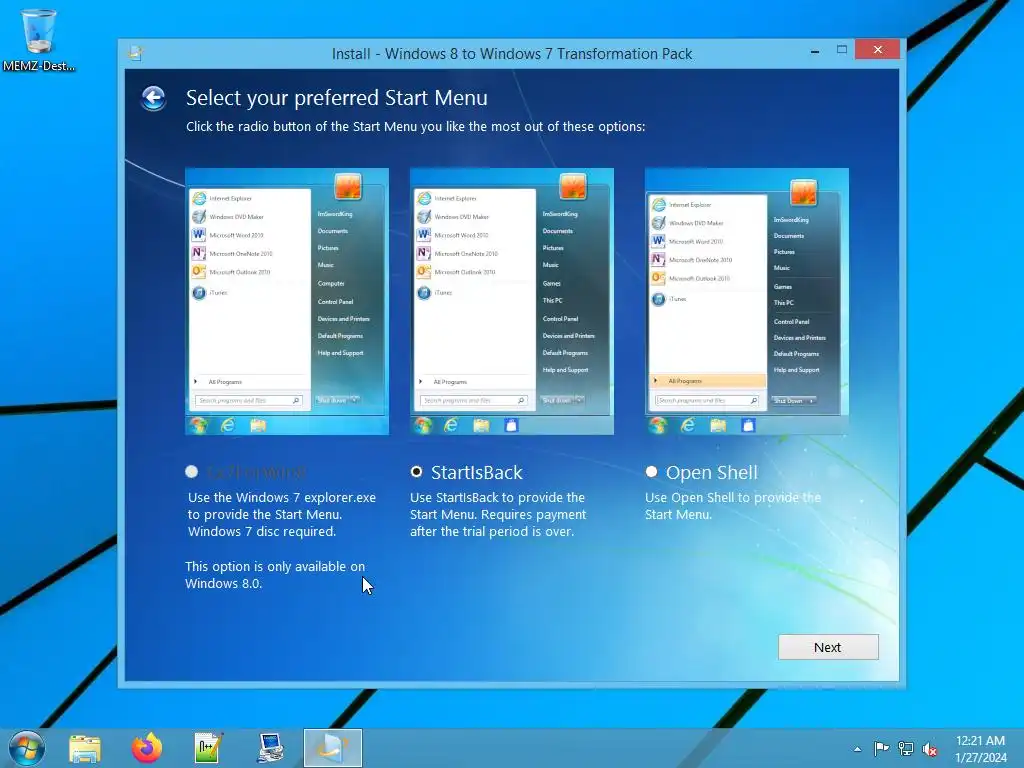Image resolution: width=1024 pixels, height=768 pixels.
Task: Click the StartIsBack label text
Action: 477,472
